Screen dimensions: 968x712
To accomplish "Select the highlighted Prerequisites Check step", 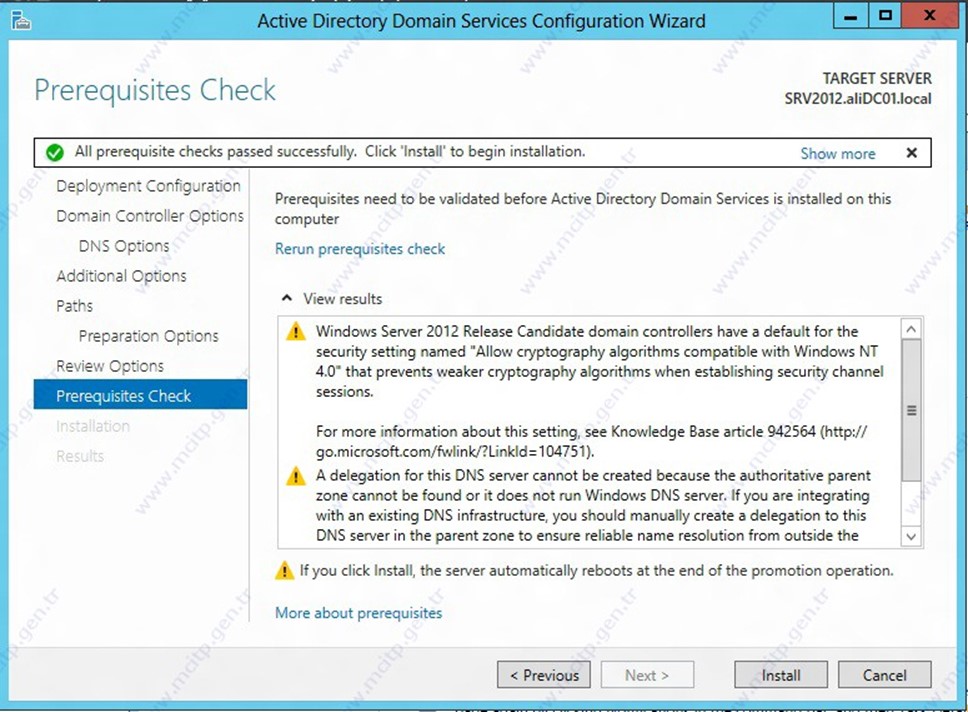I will [x=140, y=395].
